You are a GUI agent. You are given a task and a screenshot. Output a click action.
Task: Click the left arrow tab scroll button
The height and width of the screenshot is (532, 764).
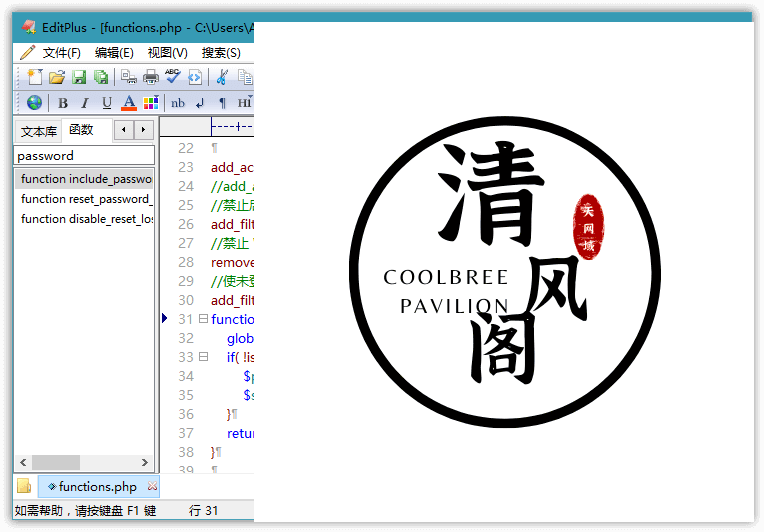click(124, 130)
